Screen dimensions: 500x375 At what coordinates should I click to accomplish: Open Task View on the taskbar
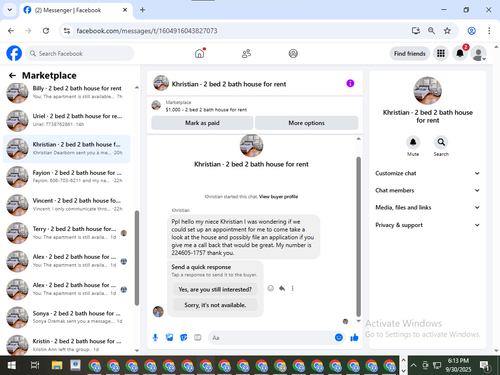35,365
